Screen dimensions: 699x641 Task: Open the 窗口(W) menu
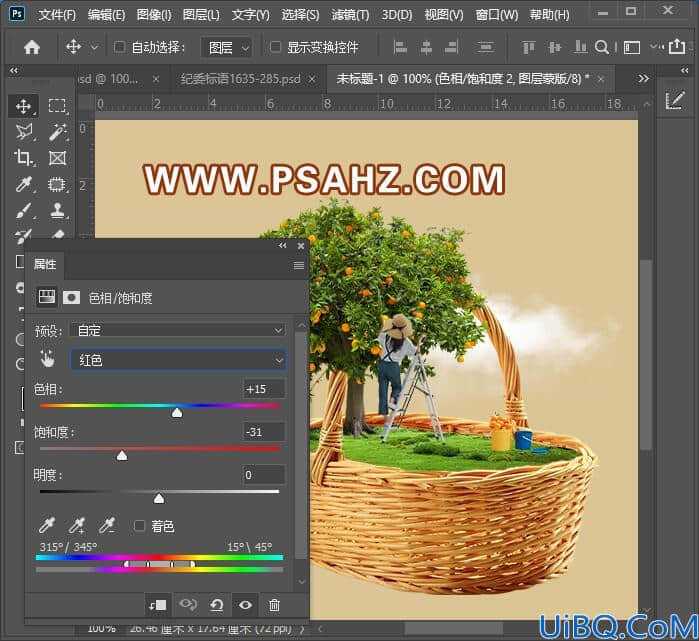[497, 15]
